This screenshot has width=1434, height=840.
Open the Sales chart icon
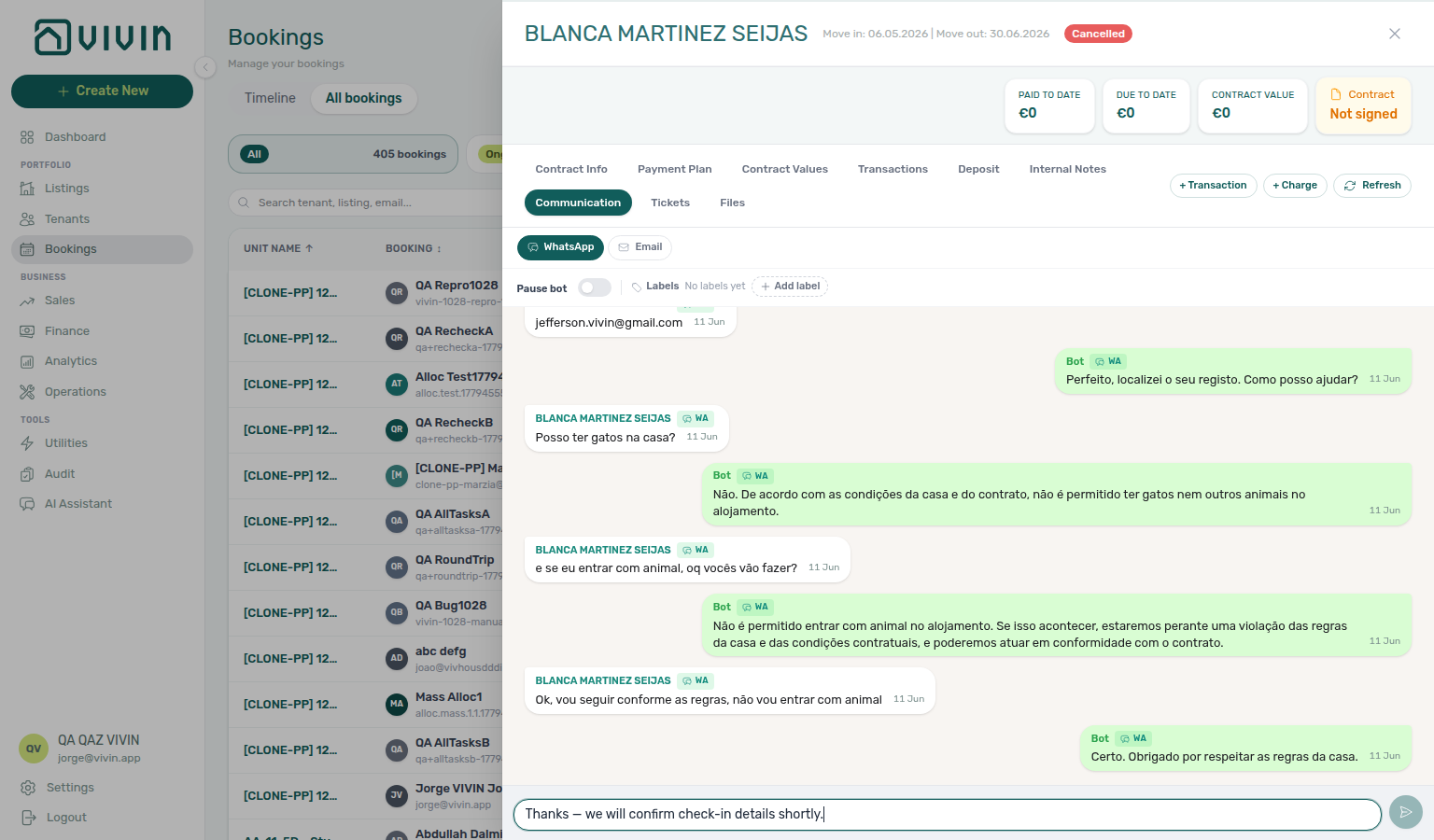27,301
